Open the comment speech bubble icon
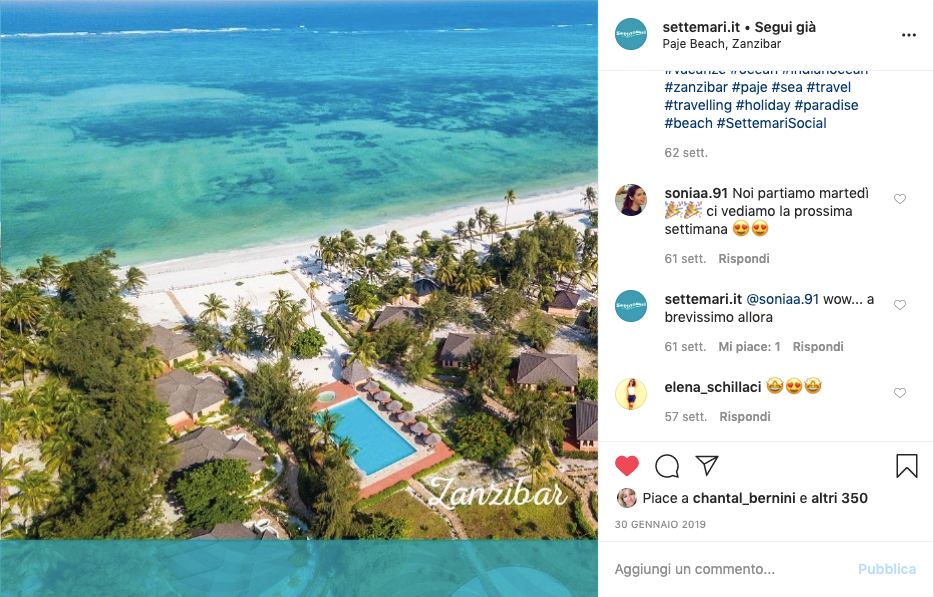The image size is (934, 597). click(x=667, y=466)
